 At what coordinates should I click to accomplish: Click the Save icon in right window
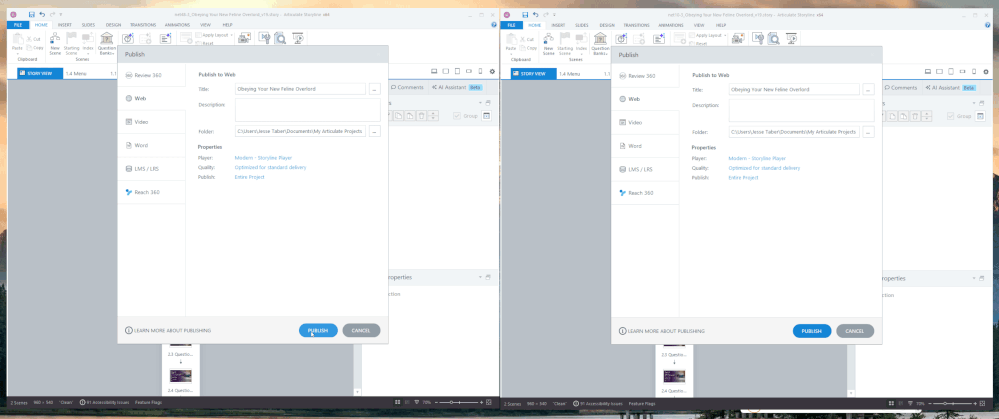pyautogui.click(x=525, y=14)
